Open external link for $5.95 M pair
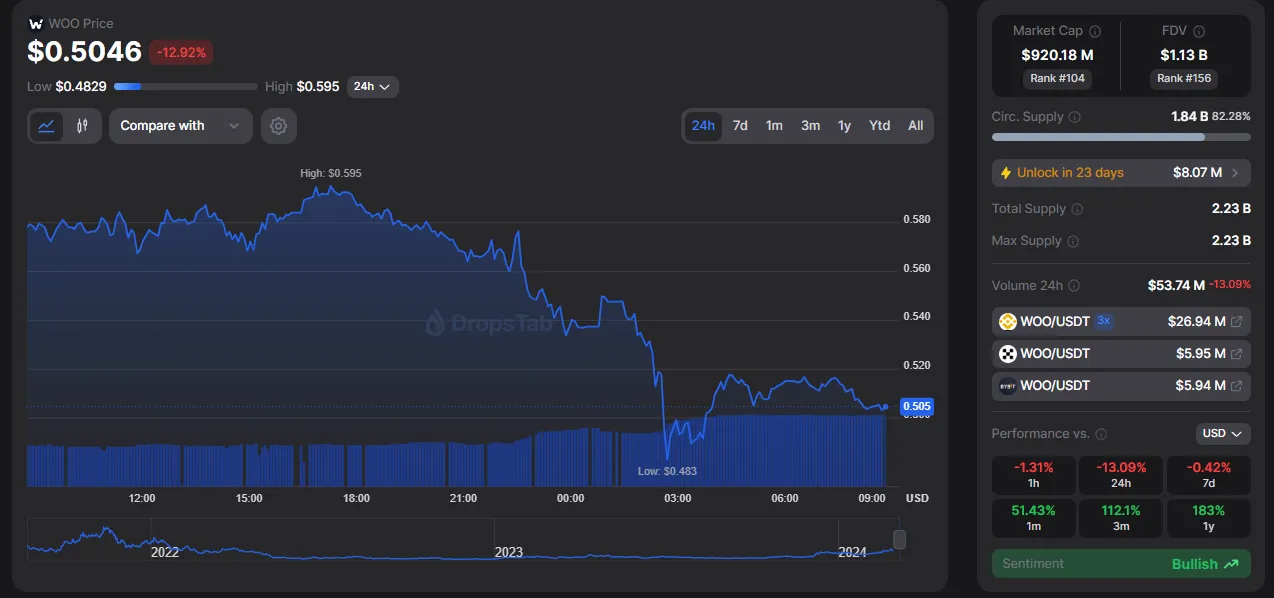 point(1236,354)
